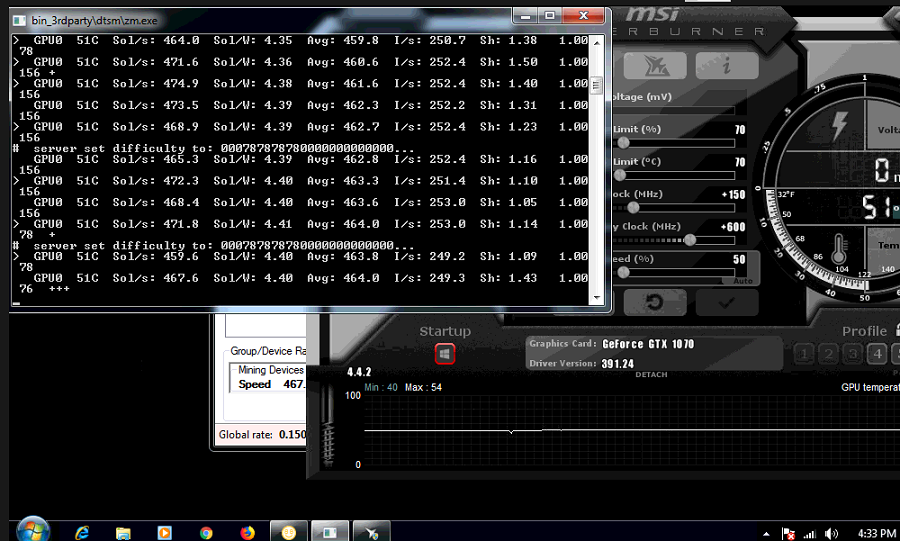
Task: Launch Internet Explorer from taskbar
Action: tap(82, 533)
